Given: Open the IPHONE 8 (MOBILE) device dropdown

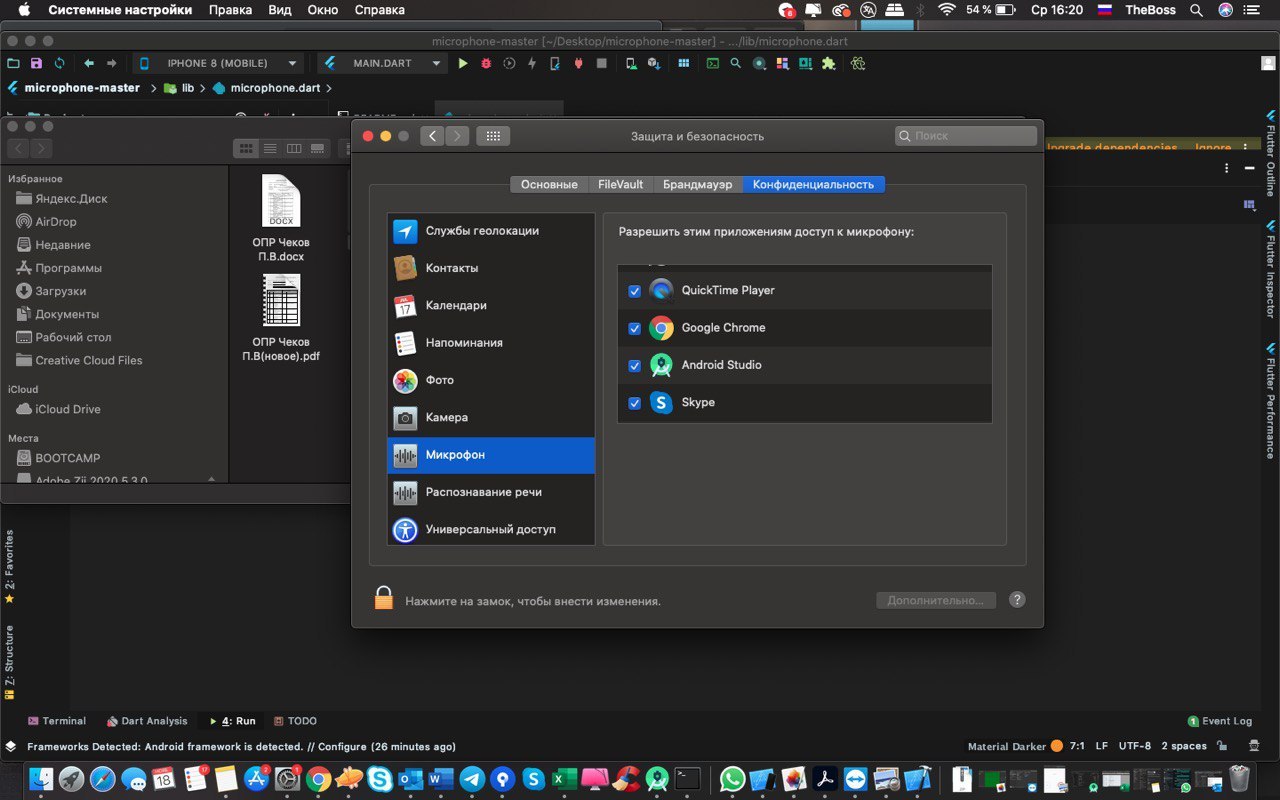Looking at the screenshot, I should point(217,63).
